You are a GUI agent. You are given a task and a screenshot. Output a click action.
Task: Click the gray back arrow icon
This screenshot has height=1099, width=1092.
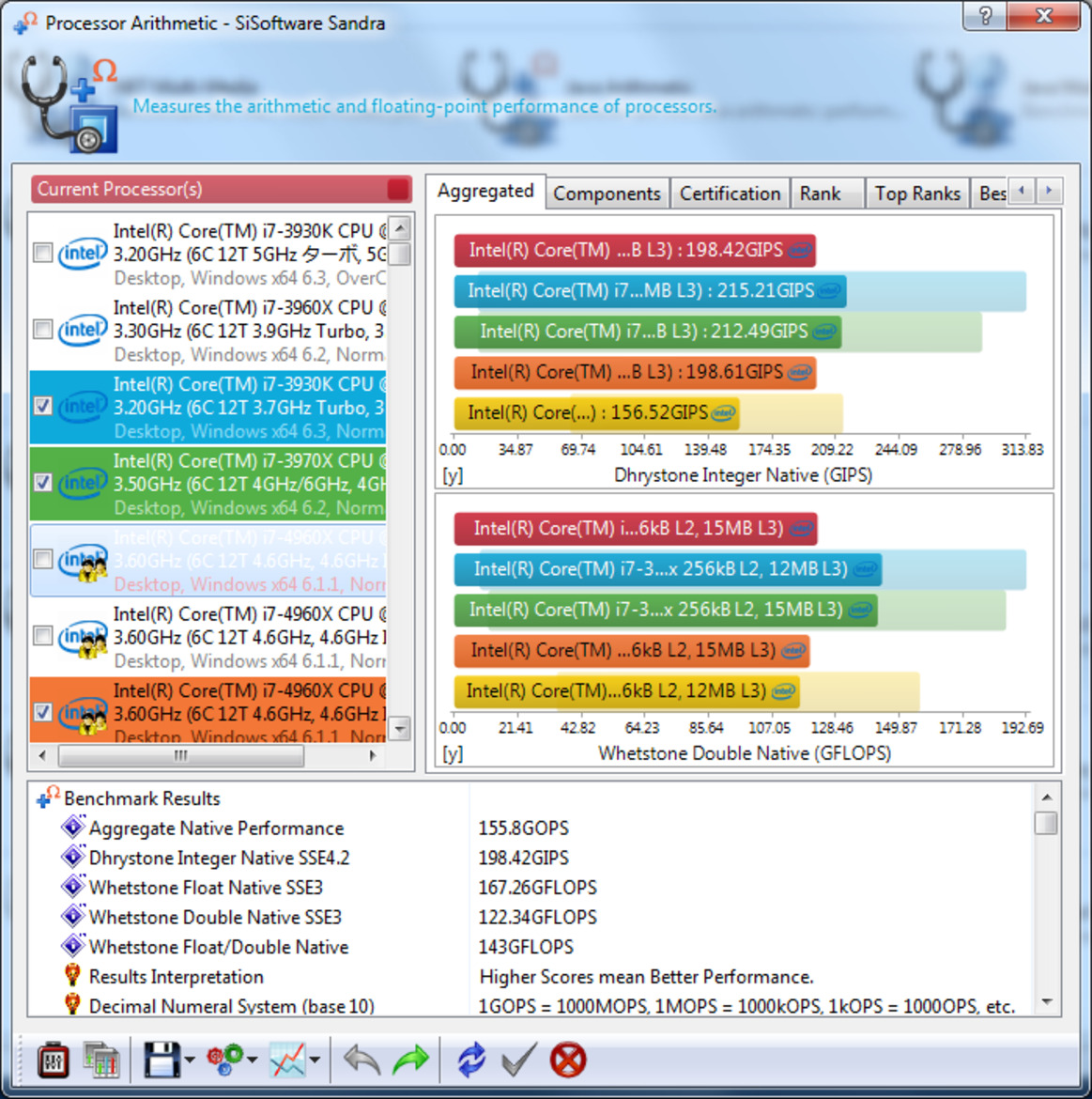pos(361,1059)
